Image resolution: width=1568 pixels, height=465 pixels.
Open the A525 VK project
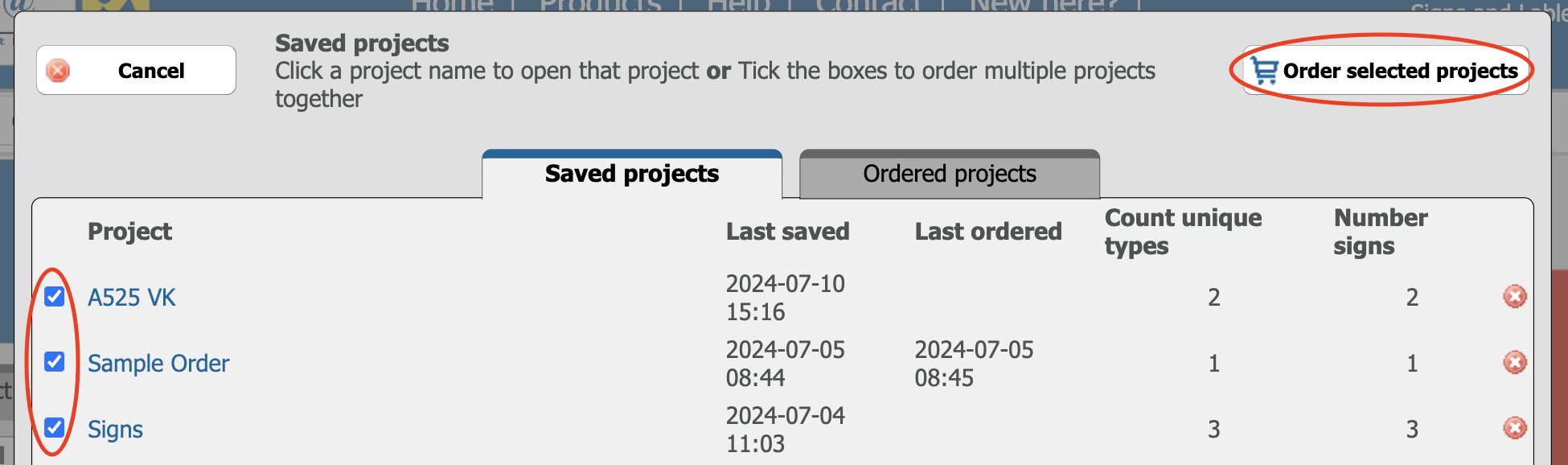(131, 298)
